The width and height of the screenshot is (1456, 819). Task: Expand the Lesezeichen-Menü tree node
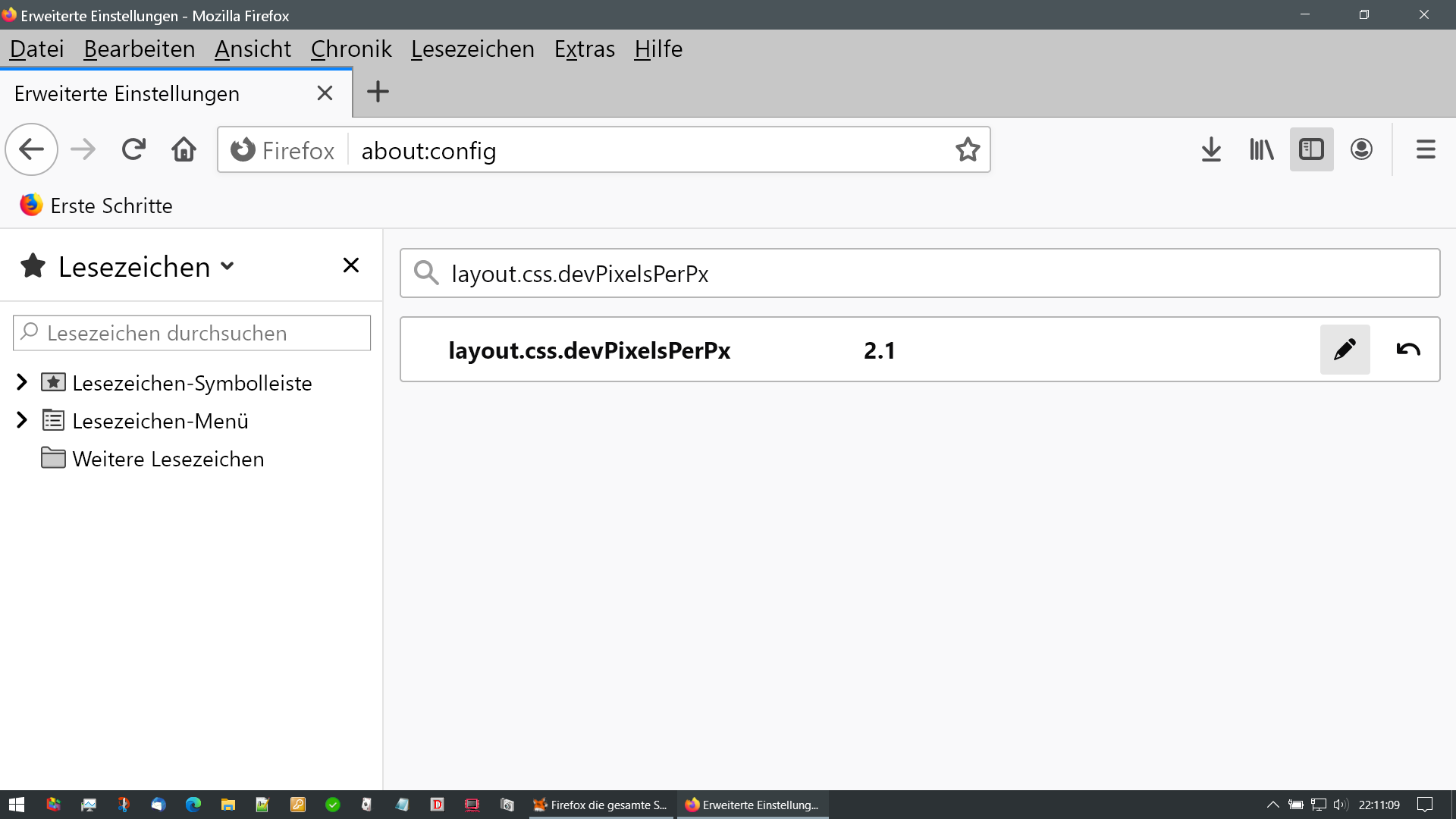point(22,420)
